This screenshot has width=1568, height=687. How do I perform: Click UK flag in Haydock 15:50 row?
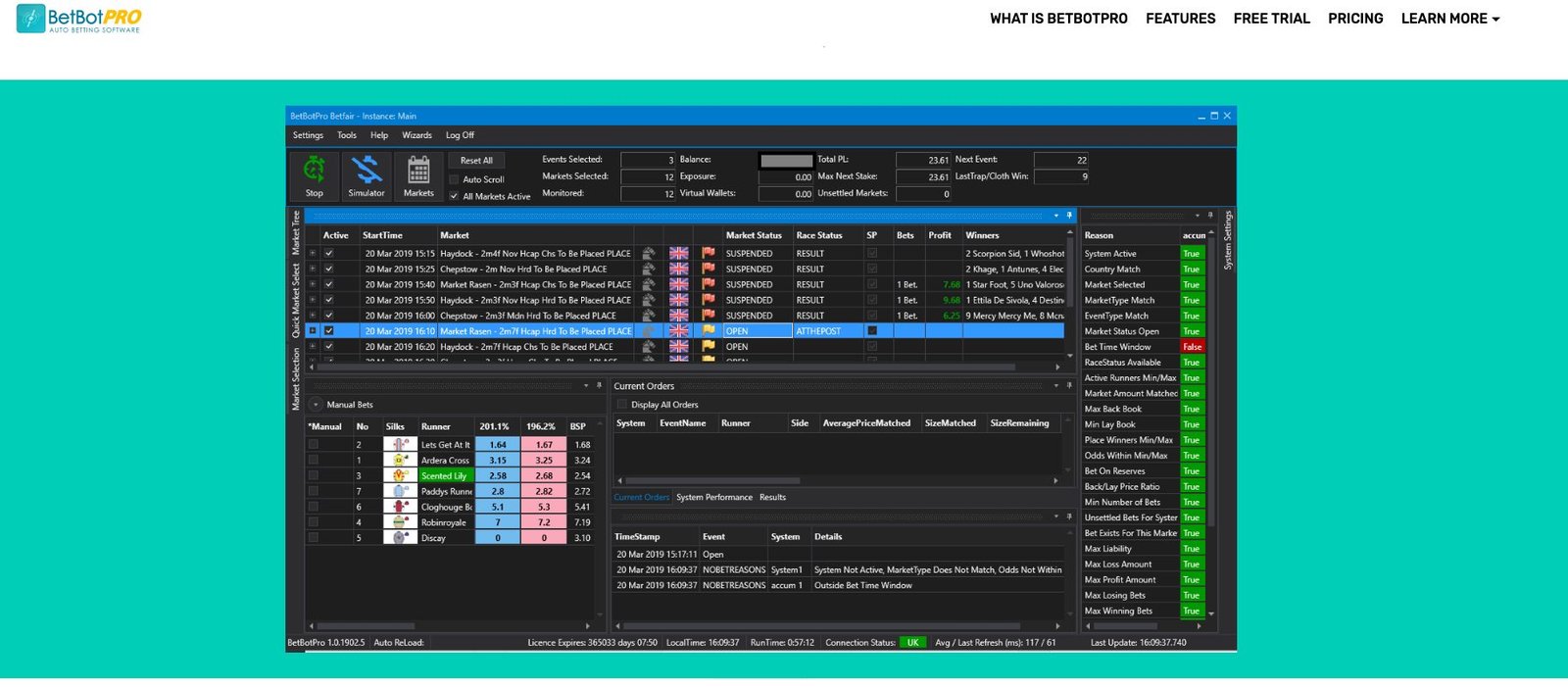pyautogui.click(x=678, y=300)
